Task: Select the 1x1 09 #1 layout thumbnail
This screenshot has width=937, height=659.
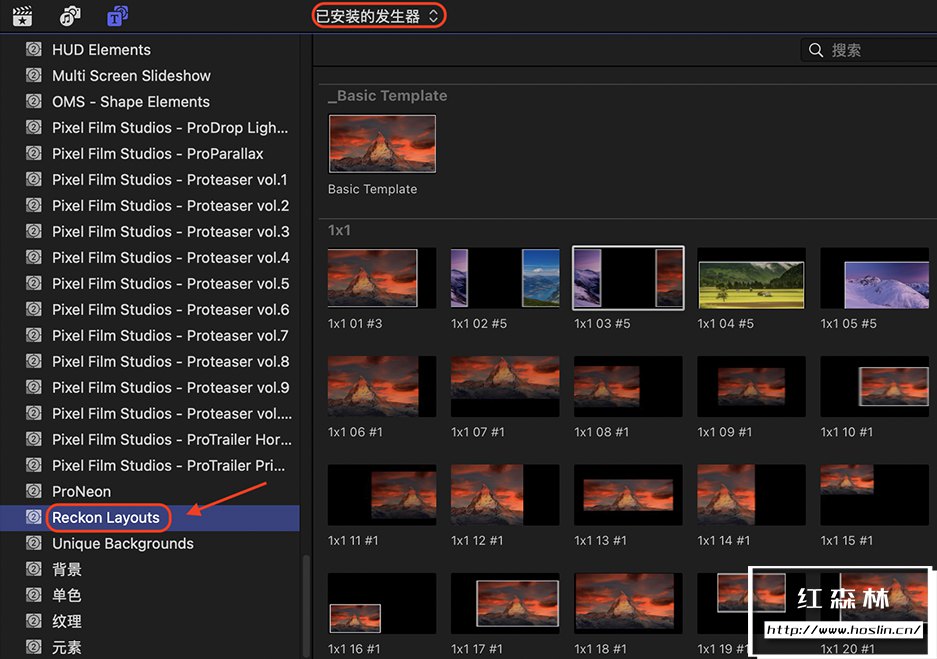Action: point(751,386)
